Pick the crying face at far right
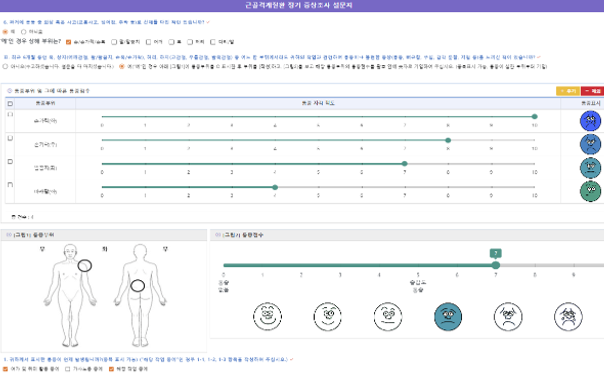Screen dimensions: 604x378 [568, 316]
